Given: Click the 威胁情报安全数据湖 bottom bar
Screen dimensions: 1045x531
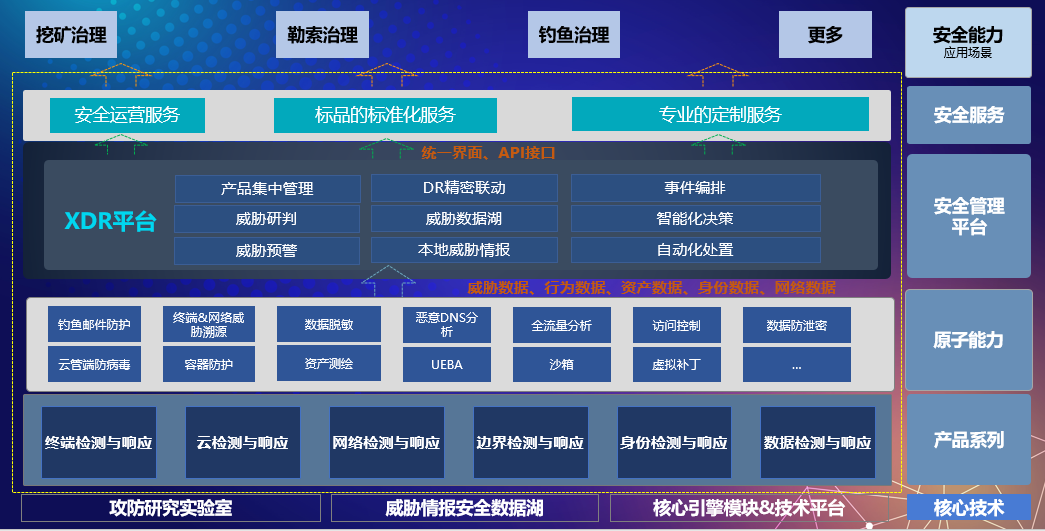Looking at the screenshot, I should pos(464,508).
